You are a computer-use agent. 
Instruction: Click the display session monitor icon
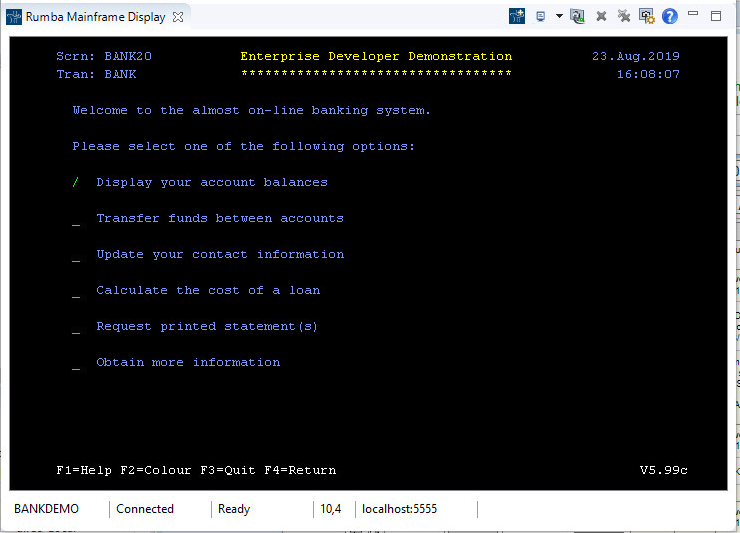[x=541, y=17]
